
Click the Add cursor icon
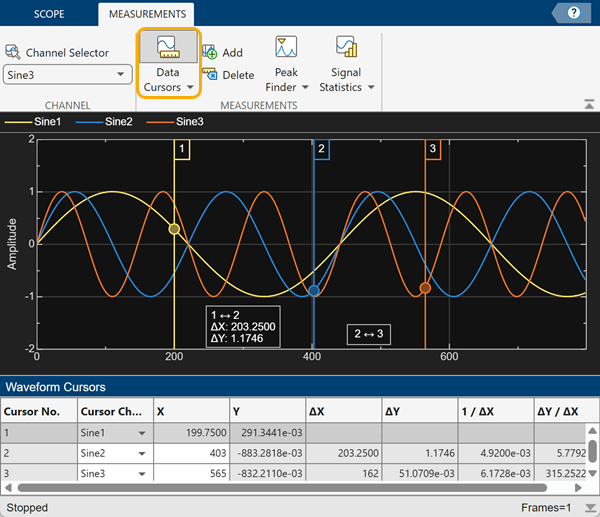[x=210, y=52]
